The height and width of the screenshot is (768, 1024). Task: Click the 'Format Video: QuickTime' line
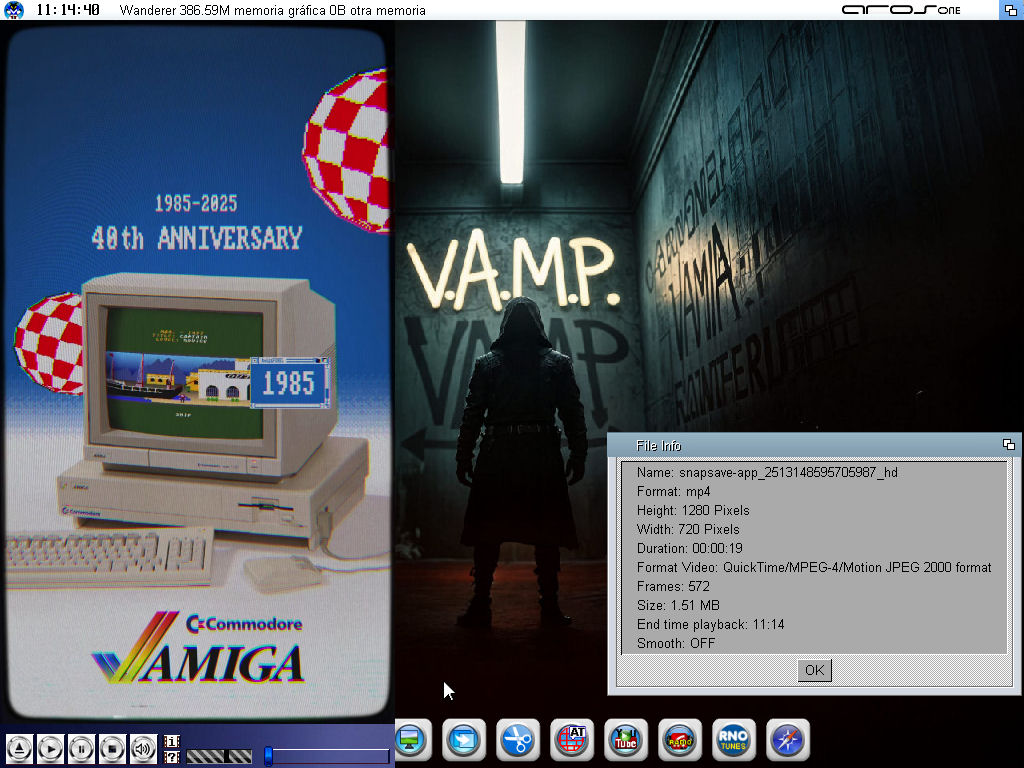[x=814, y=567]
